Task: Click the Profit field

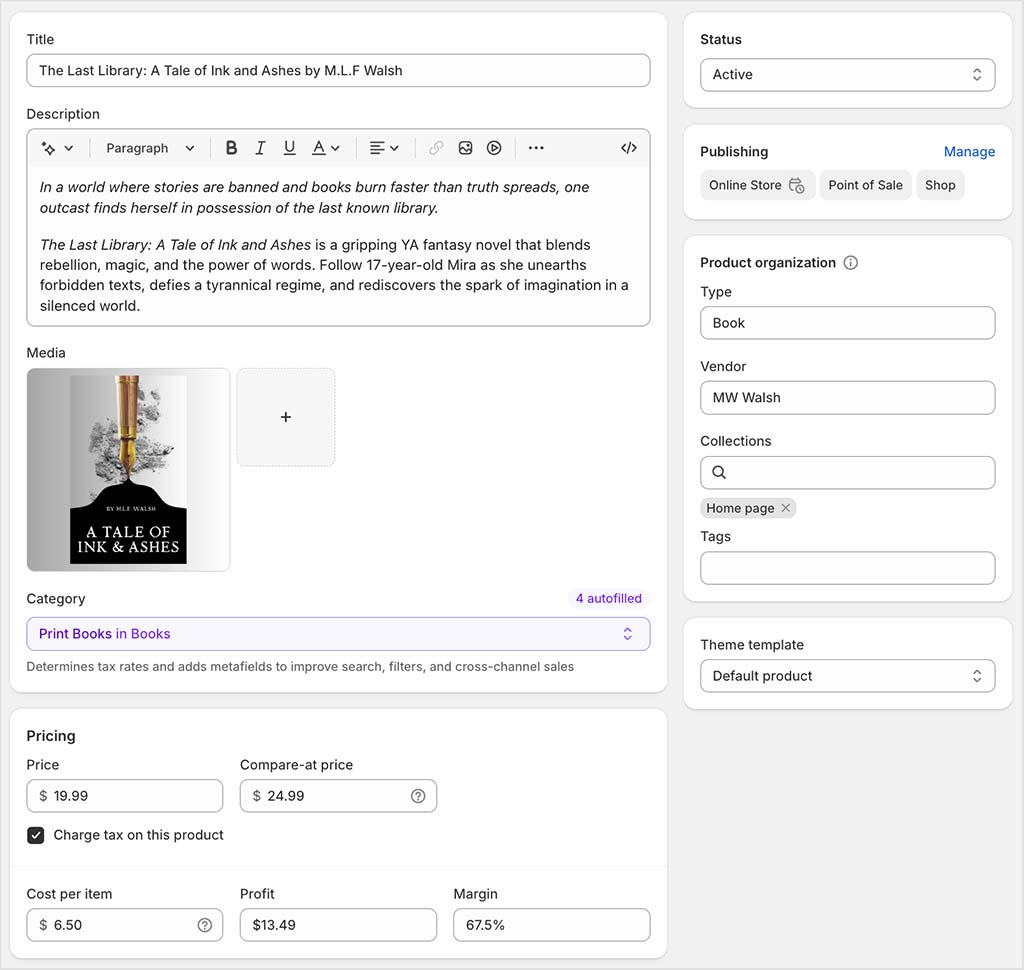Action: (338, 925)
